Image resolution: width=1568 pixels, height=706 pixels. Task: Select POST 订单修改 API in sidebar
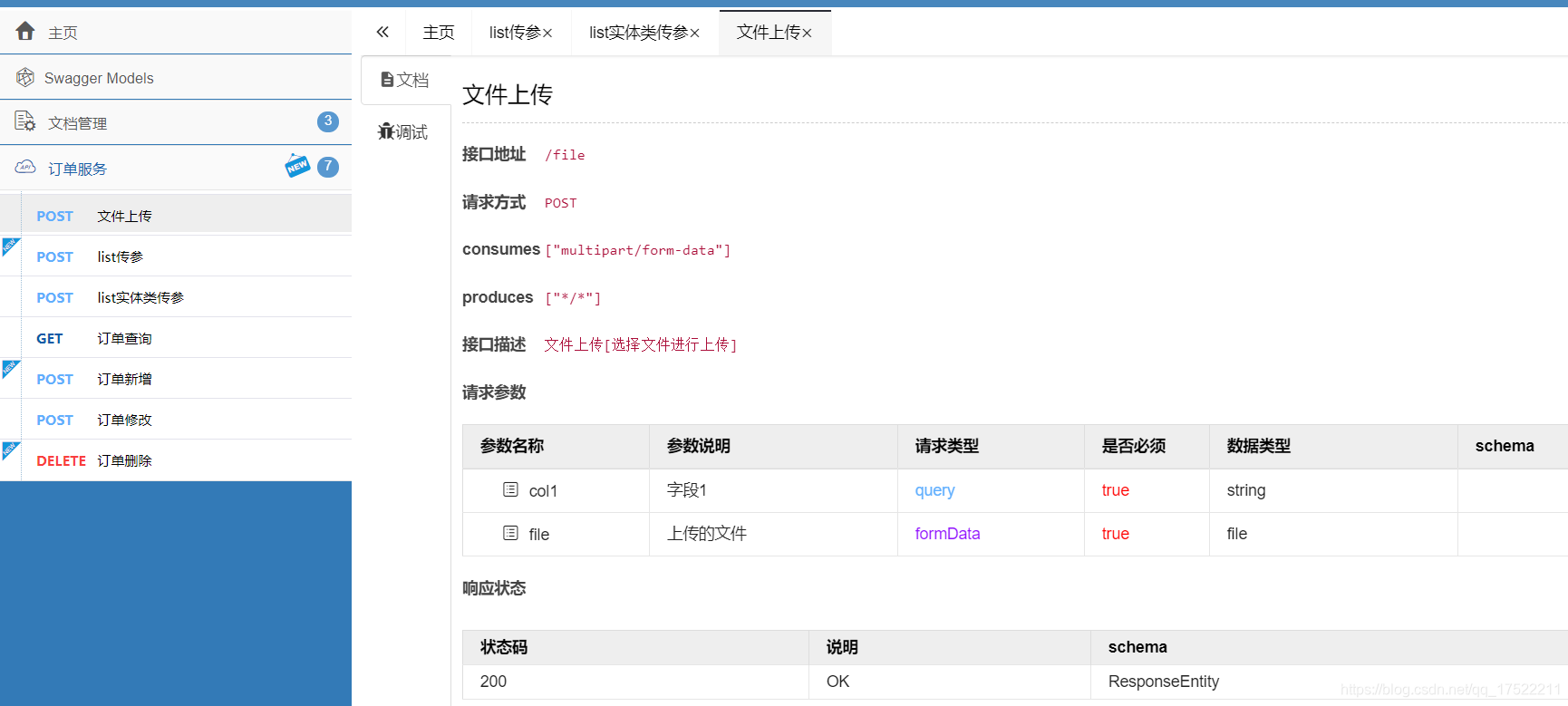tap(176, 419)
